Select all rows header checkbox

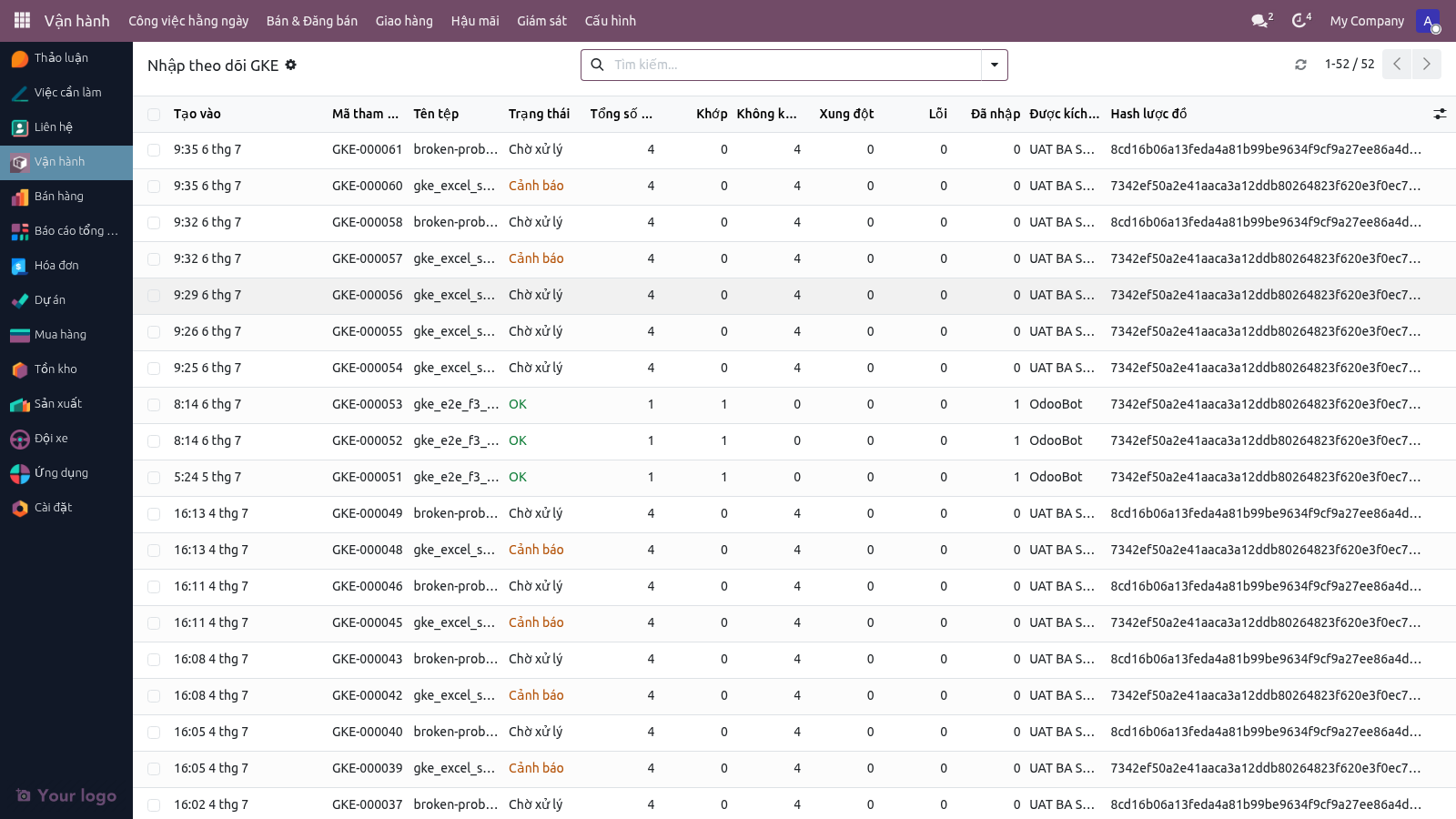(x=154, y=114)
